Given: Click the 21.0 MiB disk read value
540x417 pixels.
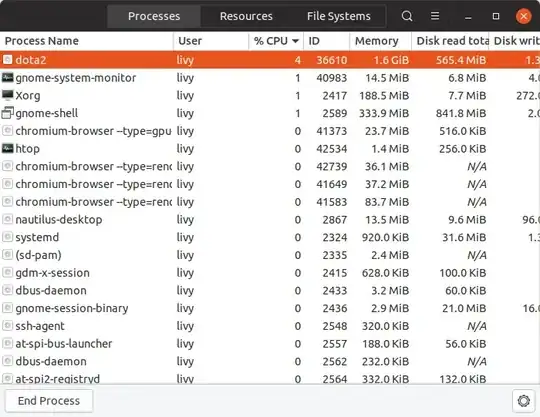Looking at the screenshot, I should click(464, 308).
